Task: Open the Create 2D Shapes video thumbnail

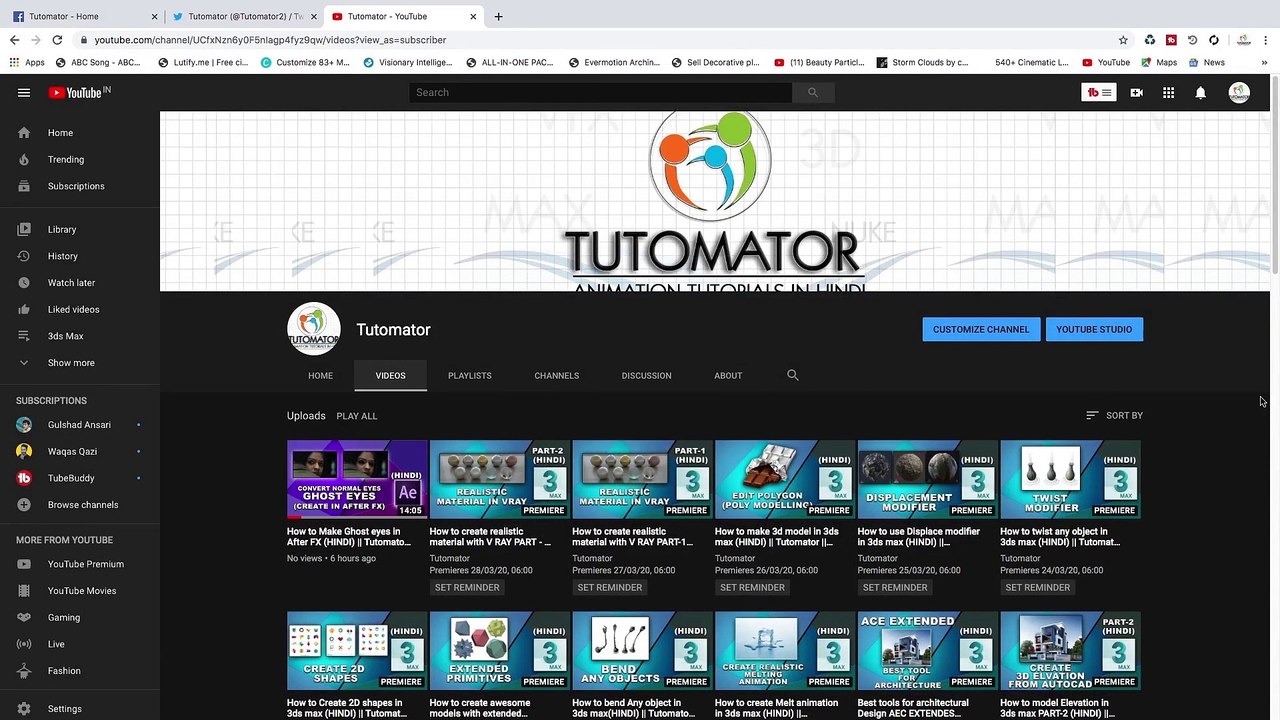Action: [x=357, y=651]
